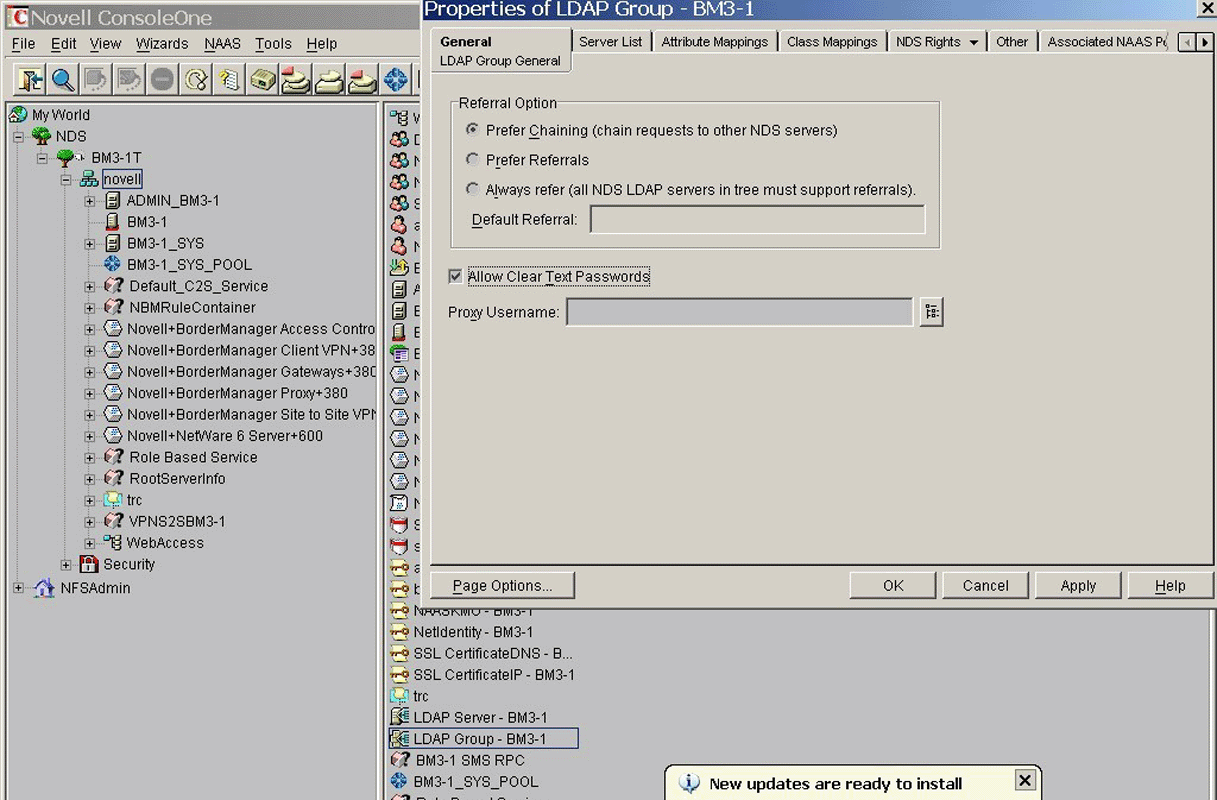Click the BM3-1 server icon in tree
The width and height of the screenshot is (1217, 800).
coord(113,222)
